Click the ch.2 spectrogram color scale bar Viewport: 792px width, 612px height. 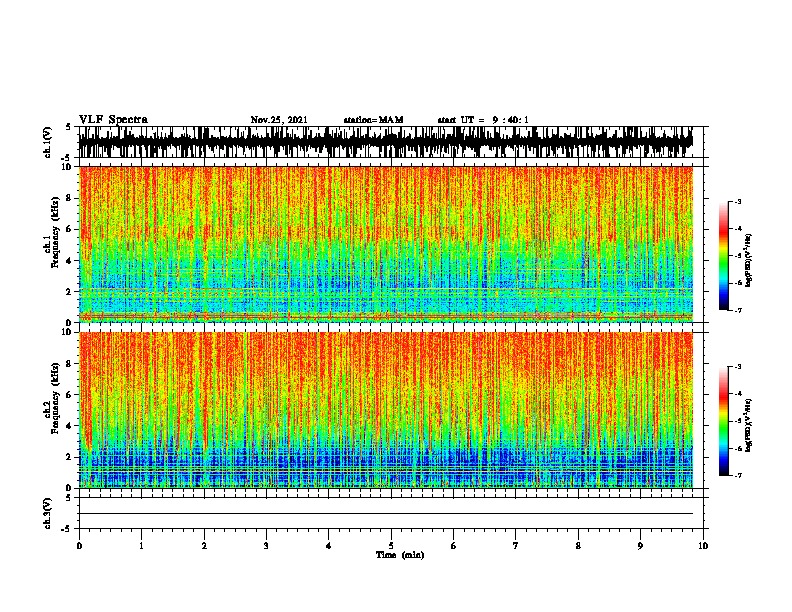(x=723, y=421)
